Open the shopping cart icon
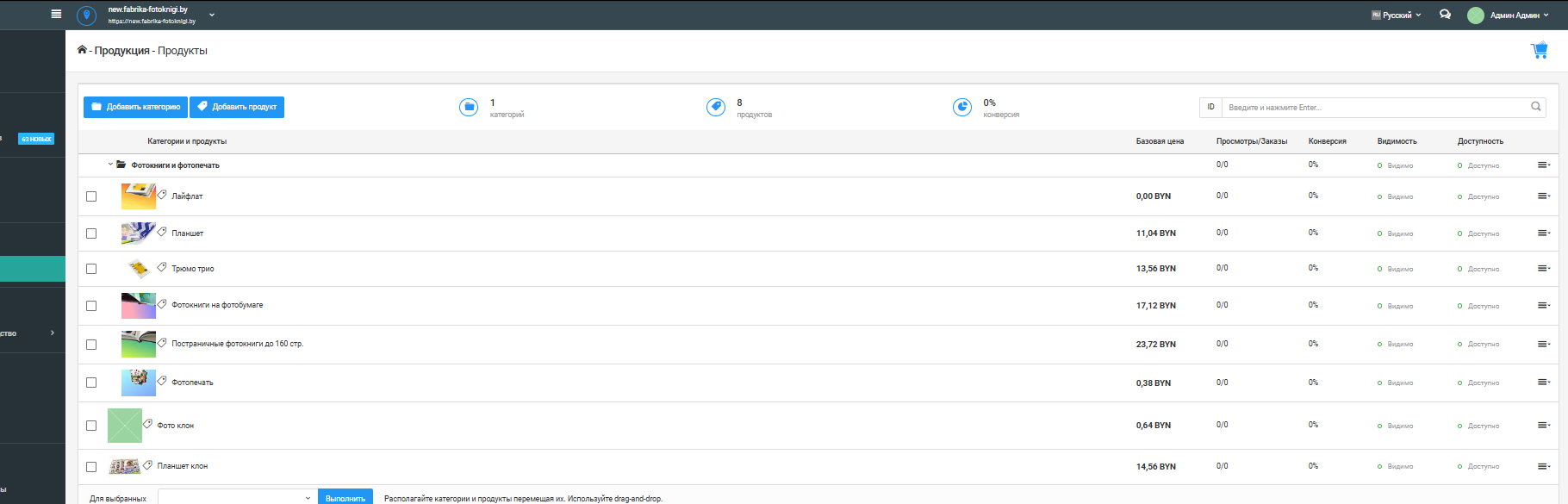The image size is (1568, 504). click(x=1540, y=51)
